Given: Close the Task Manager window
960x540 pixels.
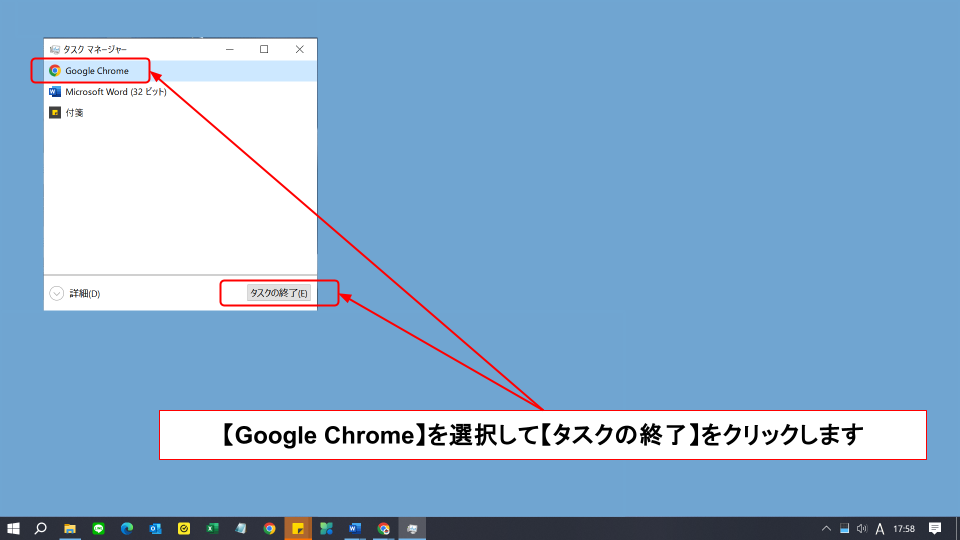Looking at the screenshot, I should 299,49.
